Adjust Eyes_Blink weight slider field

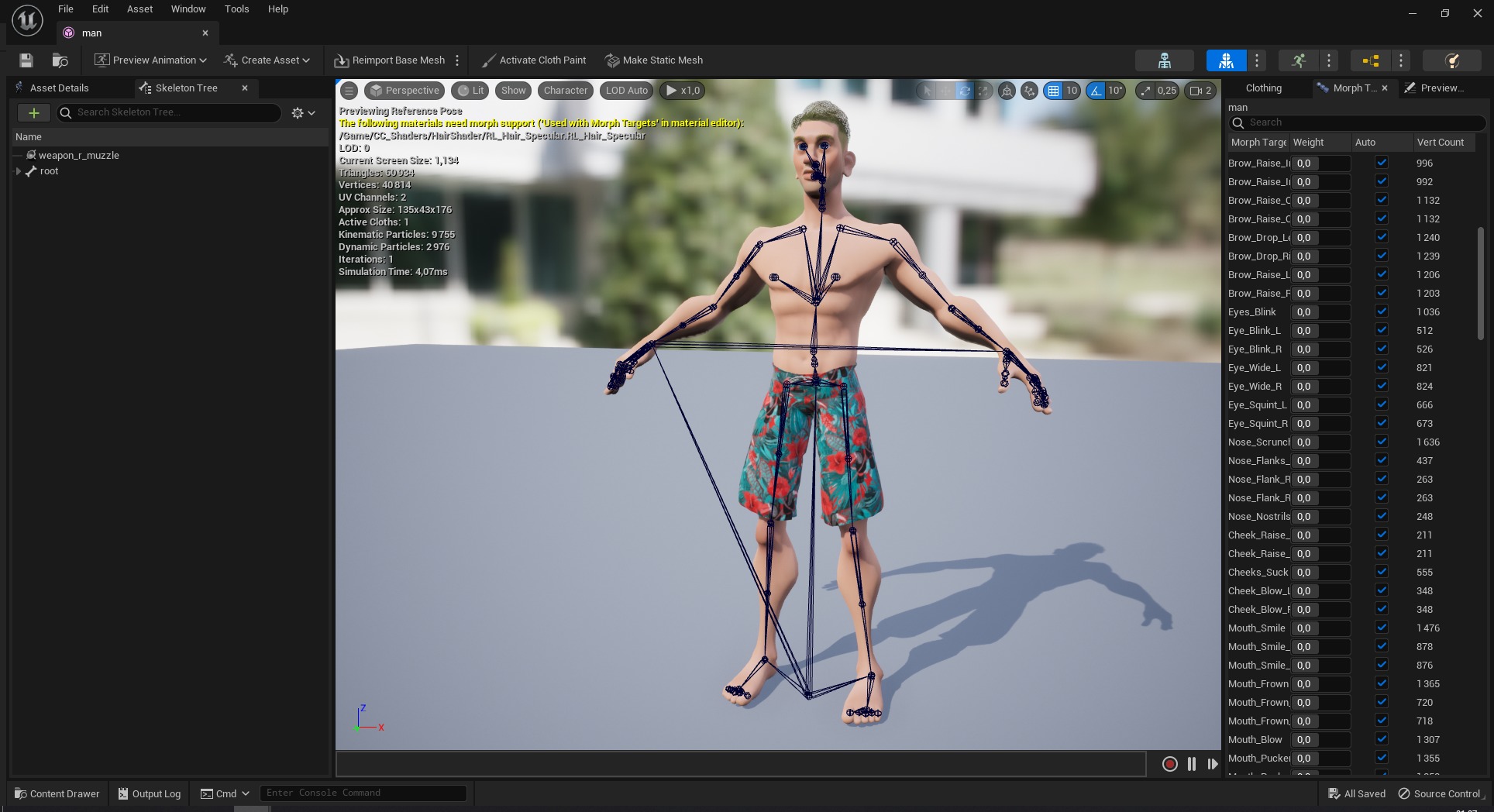coord(1320,312)
